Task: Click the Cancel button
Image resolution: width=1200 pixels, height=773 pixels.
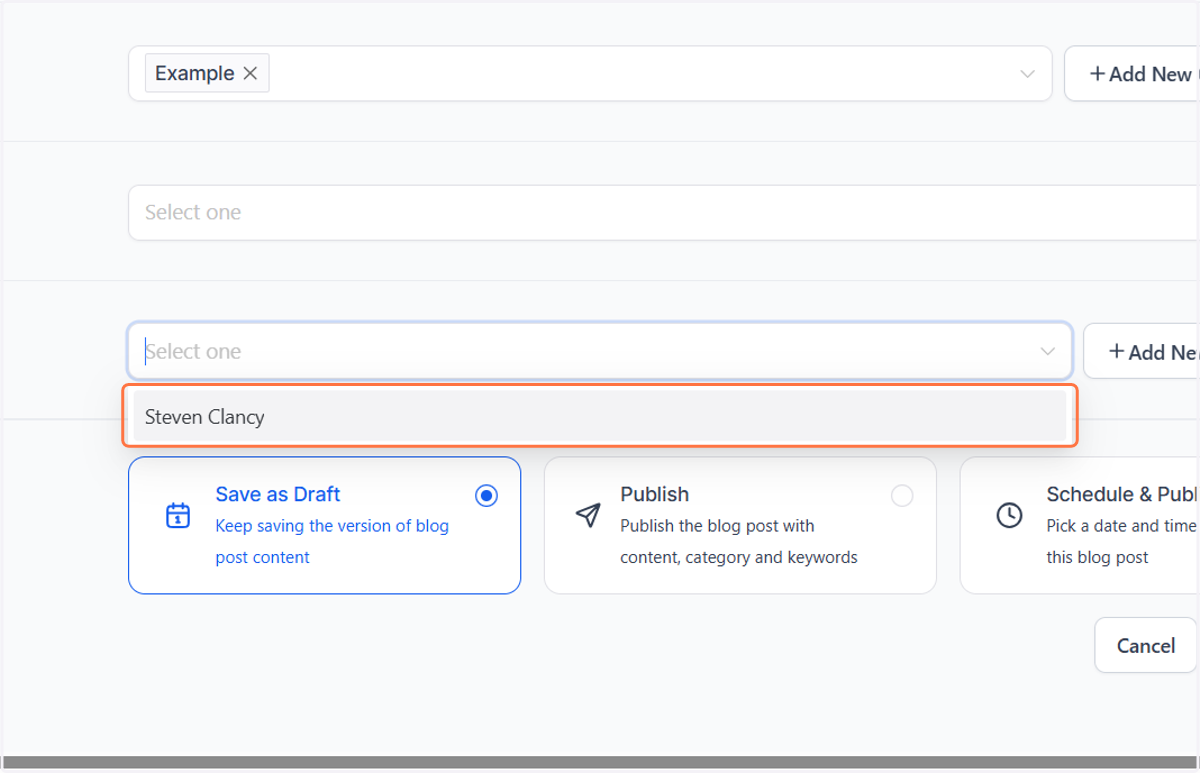Action: (x=1146, y=645)
